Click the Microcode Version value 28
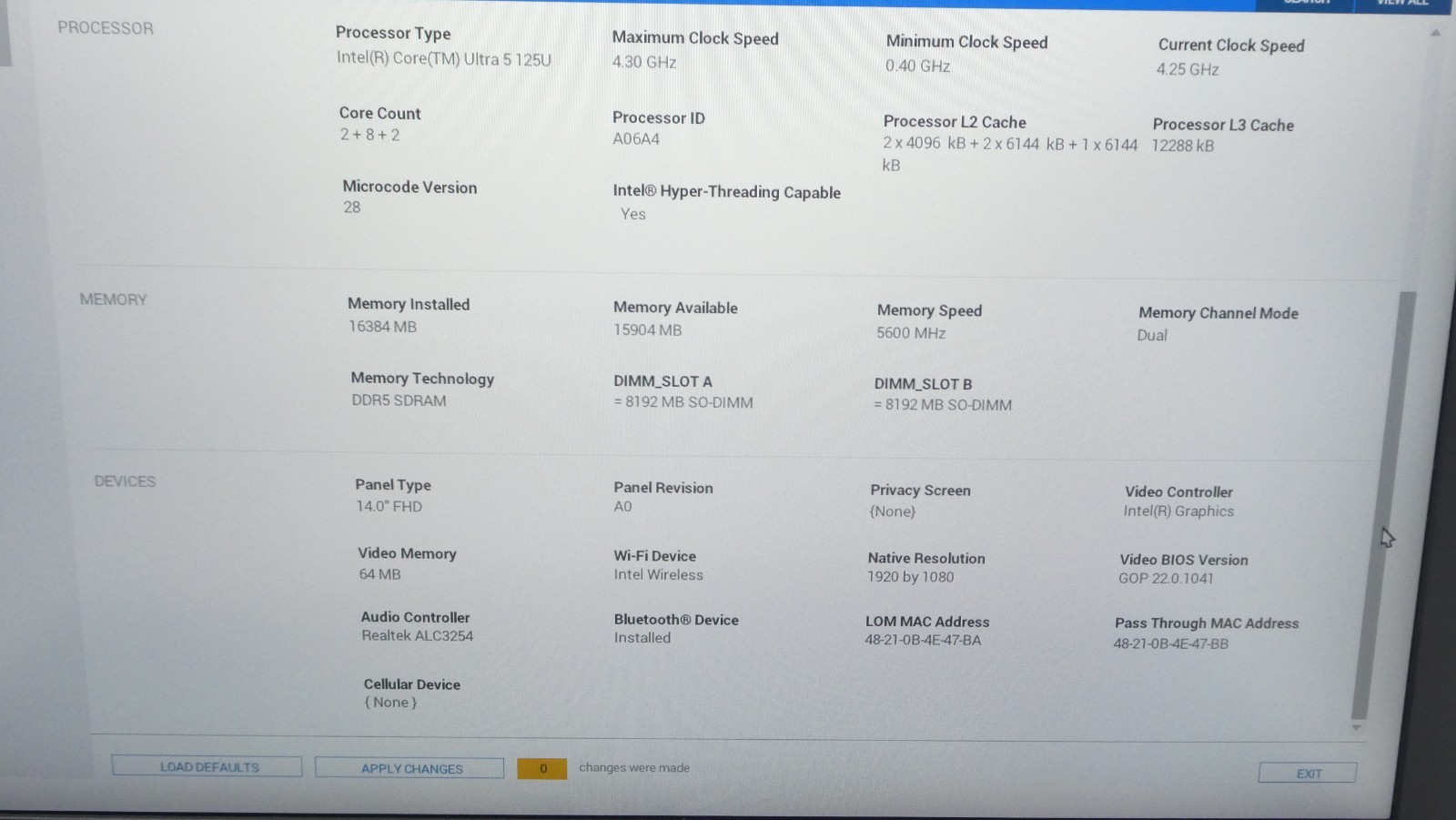The width and height of the screenshot is (1456, 820). coord(352,208)
